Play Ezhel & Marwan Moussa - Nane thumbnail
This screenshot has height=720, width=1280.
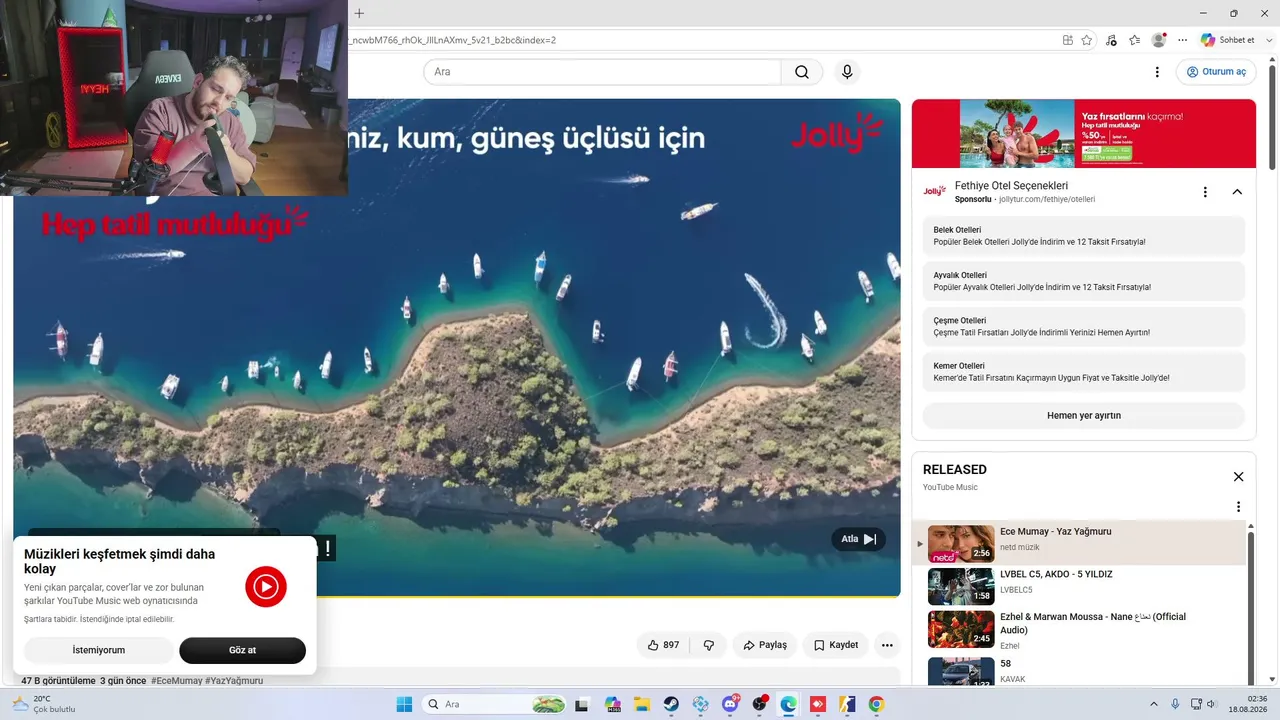961,630
